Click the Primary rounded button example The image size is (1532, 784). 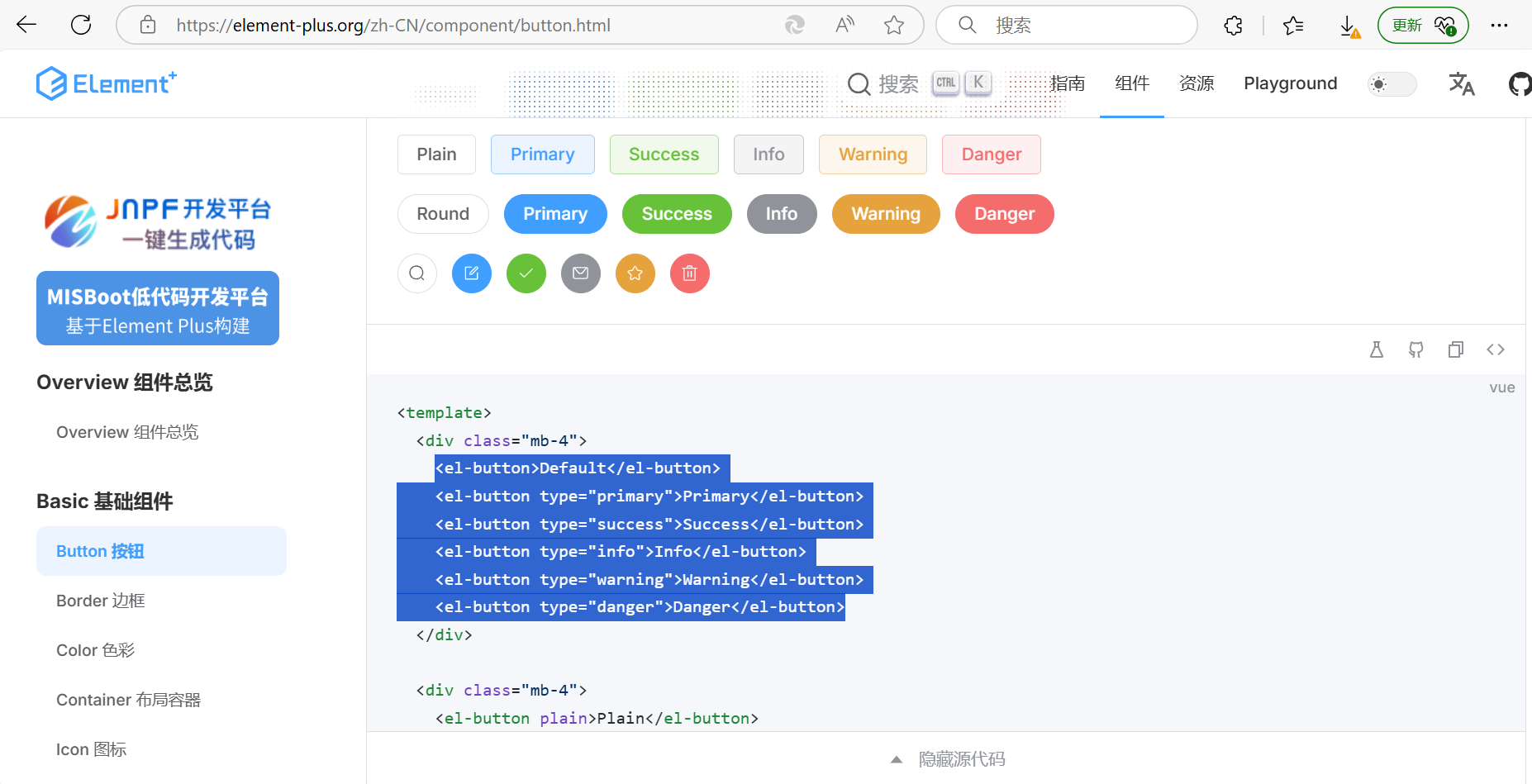click(x=555, y=214)
